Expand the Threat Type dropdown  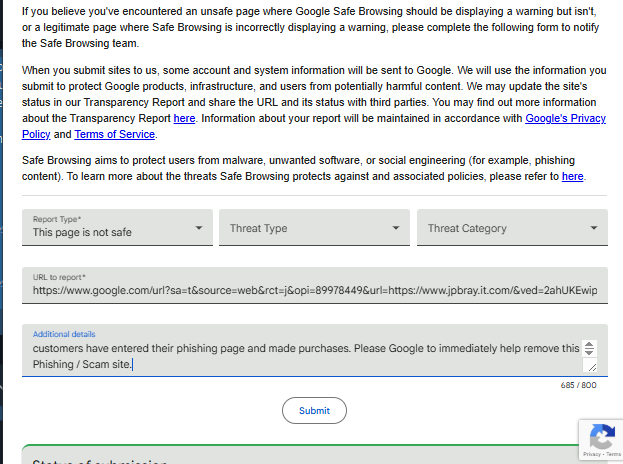314,227
